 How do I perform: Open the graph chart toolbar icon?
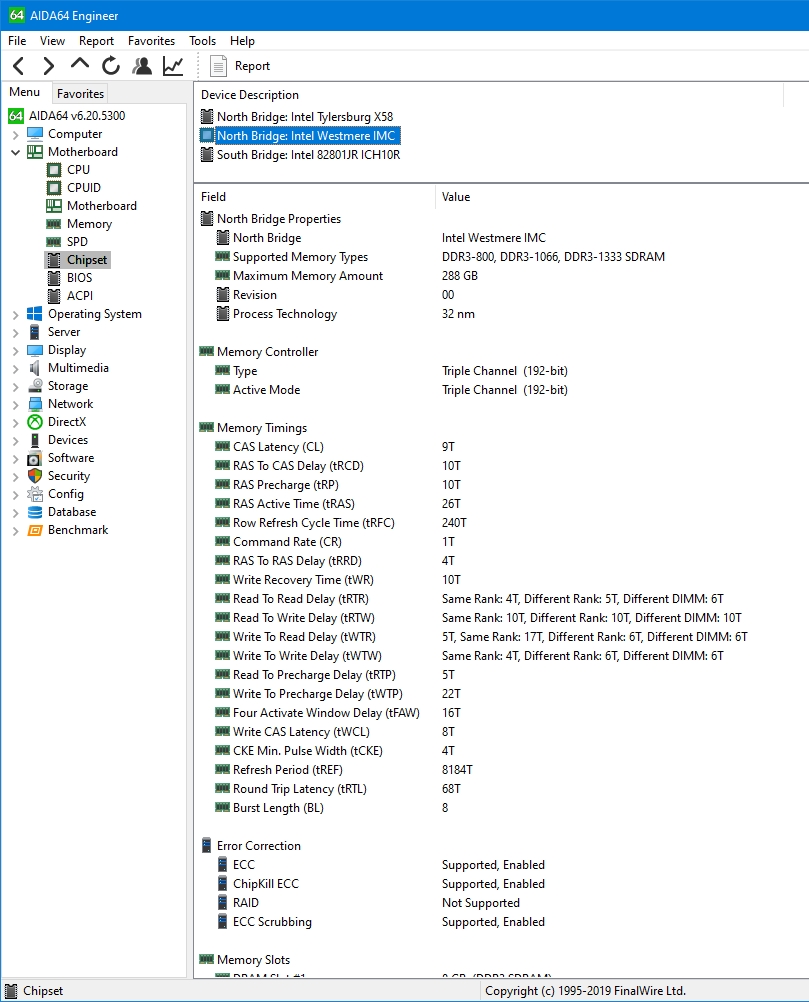tap(173, 66)
